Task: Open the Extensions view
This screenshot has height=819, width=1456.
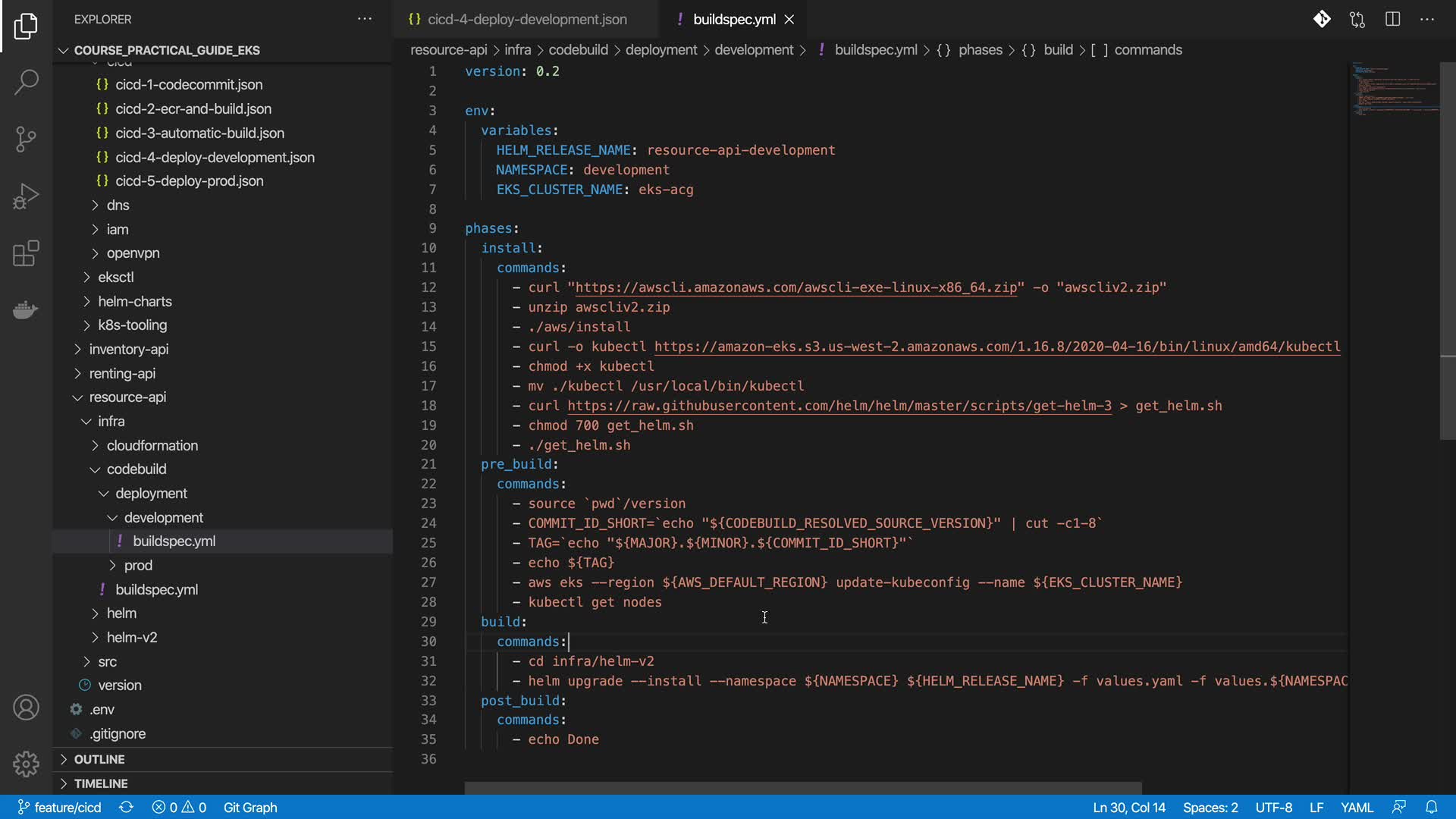Action: tap(26, 253)
